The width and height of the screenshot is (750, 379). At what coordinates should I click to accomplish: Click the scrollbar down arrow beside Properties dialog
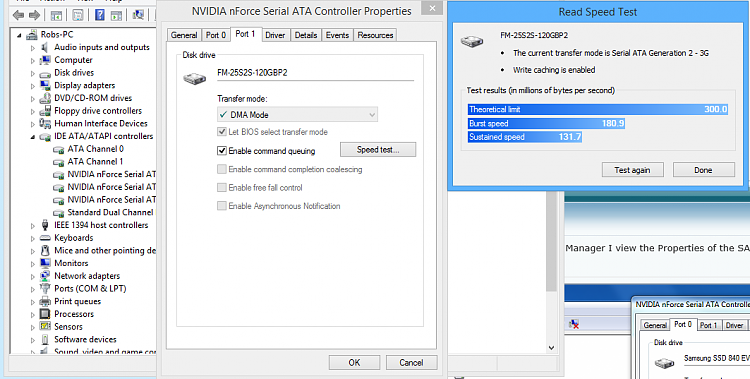[551, 348]
